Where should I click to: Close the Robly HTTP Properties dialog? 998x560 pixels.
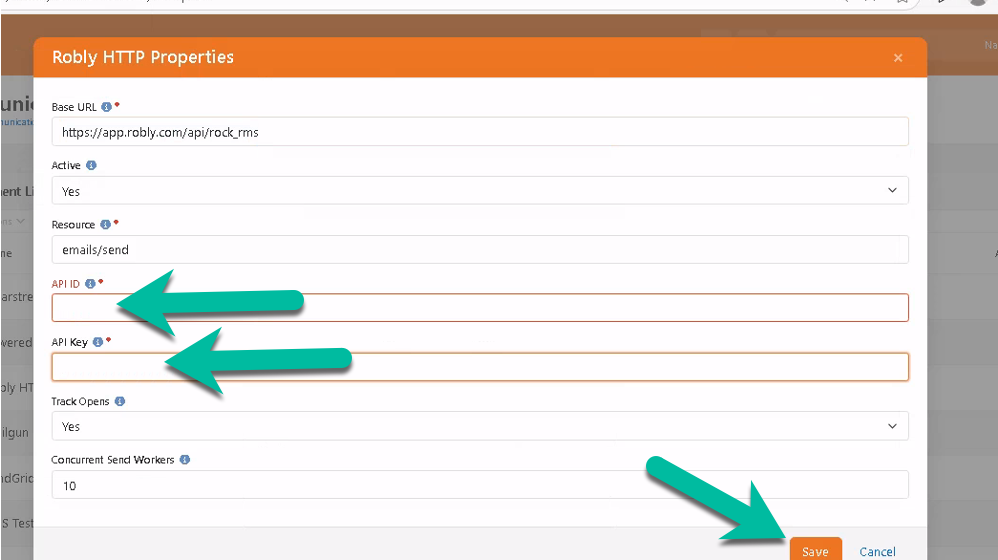pyautogui.click(x=897, y=58)
